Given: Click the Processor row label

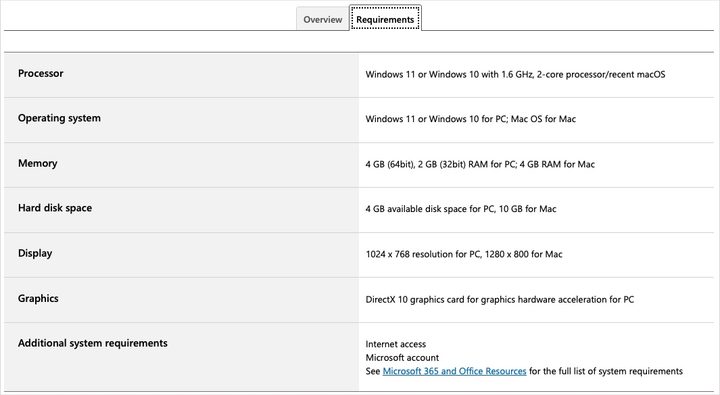Looking at the screenshot, I should point(40,73).
